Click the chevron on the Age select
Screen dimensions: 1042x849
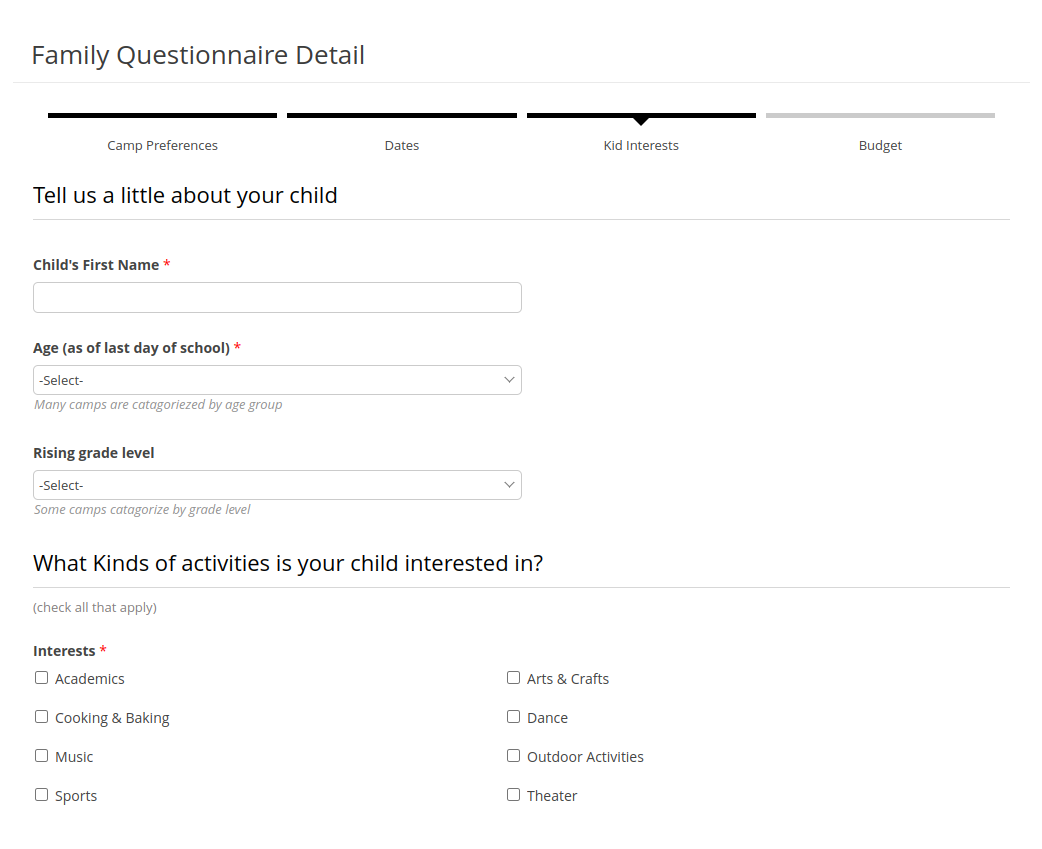[x=509, y=380]
